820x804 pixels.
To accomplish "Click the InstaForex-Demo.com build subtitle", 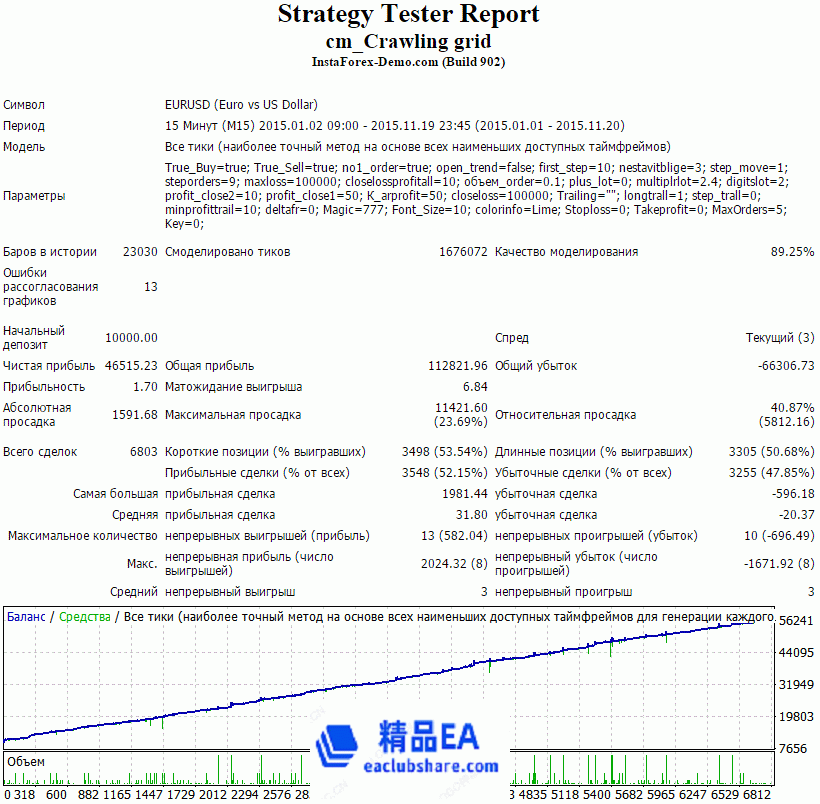I will click(408, 62).
